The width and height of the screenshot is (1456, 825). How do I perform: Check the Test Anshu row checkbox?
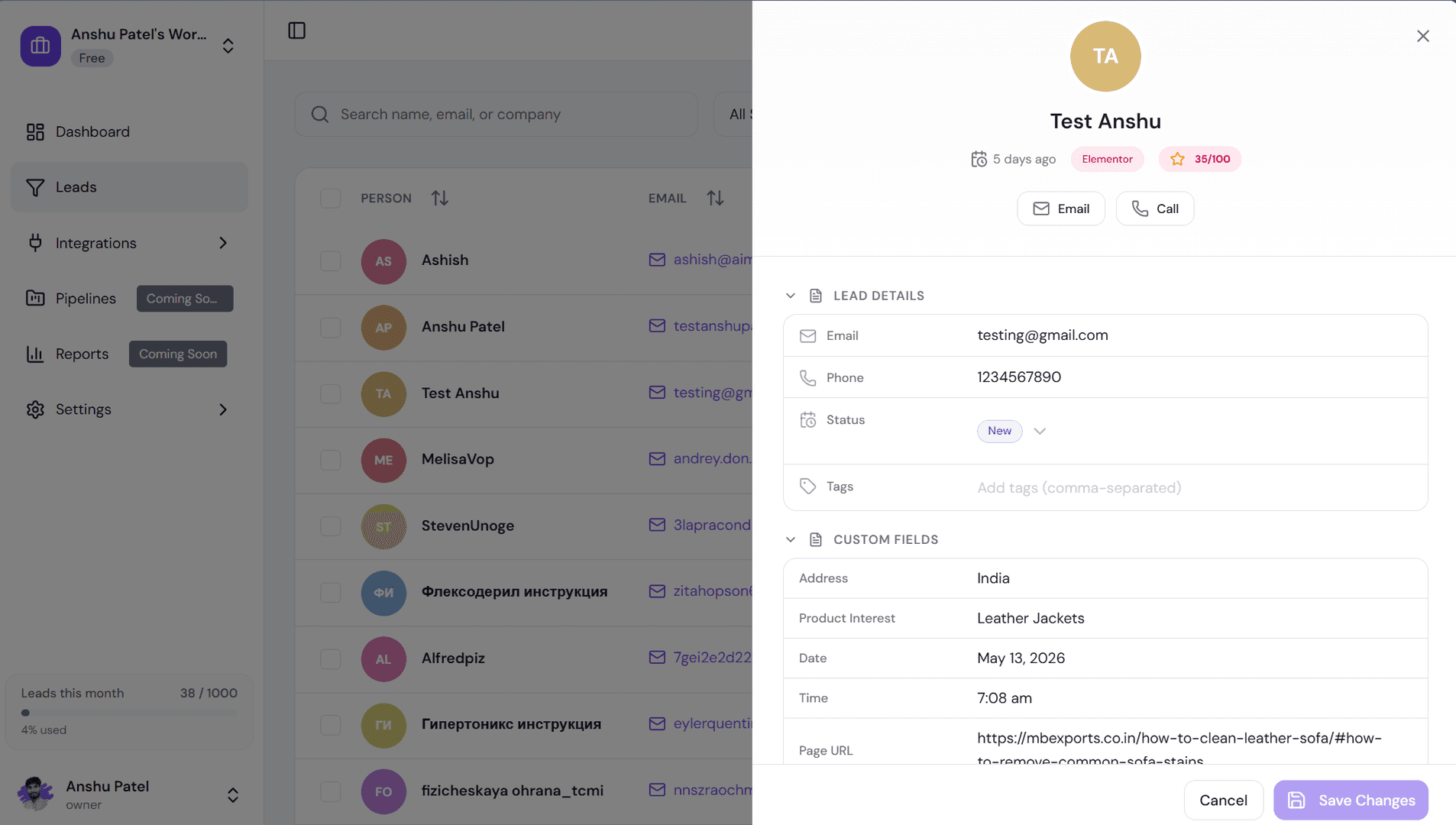pyautogui.click(x=330, y=393)
